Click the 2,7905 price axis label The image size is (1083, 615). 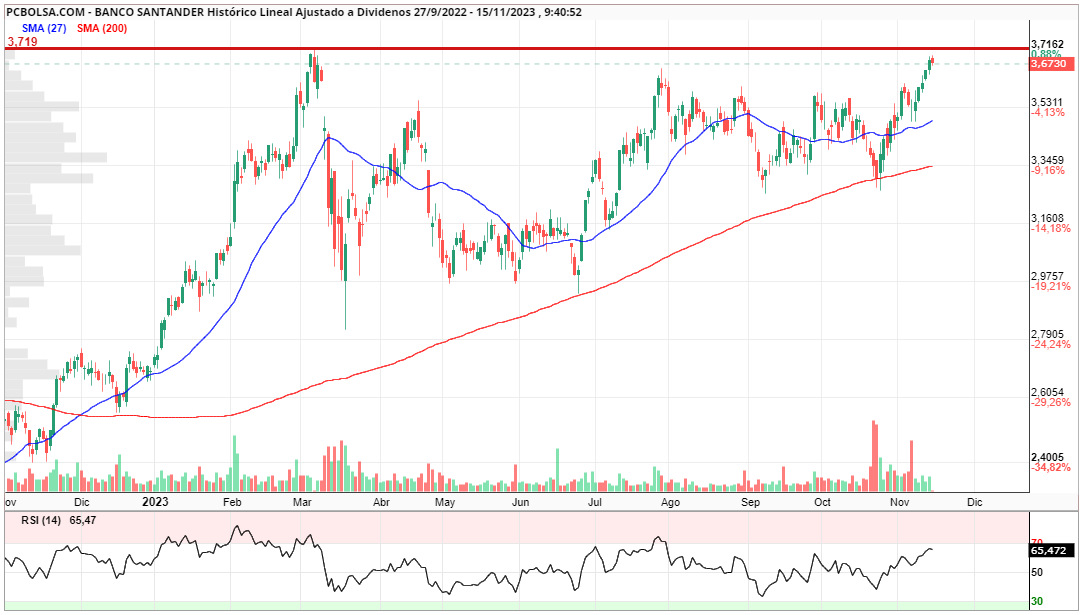click(x=1047, y=334)
